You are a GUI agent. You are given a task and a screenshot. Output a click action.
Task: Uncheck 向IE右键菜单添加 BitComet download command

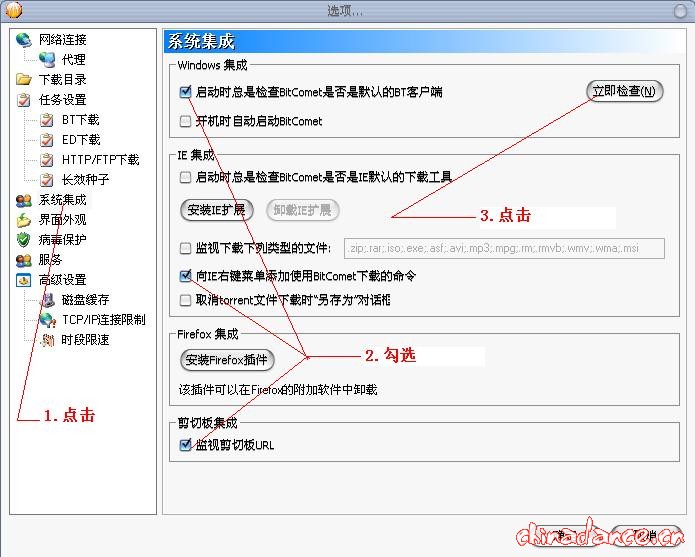[x=185, y=275]
